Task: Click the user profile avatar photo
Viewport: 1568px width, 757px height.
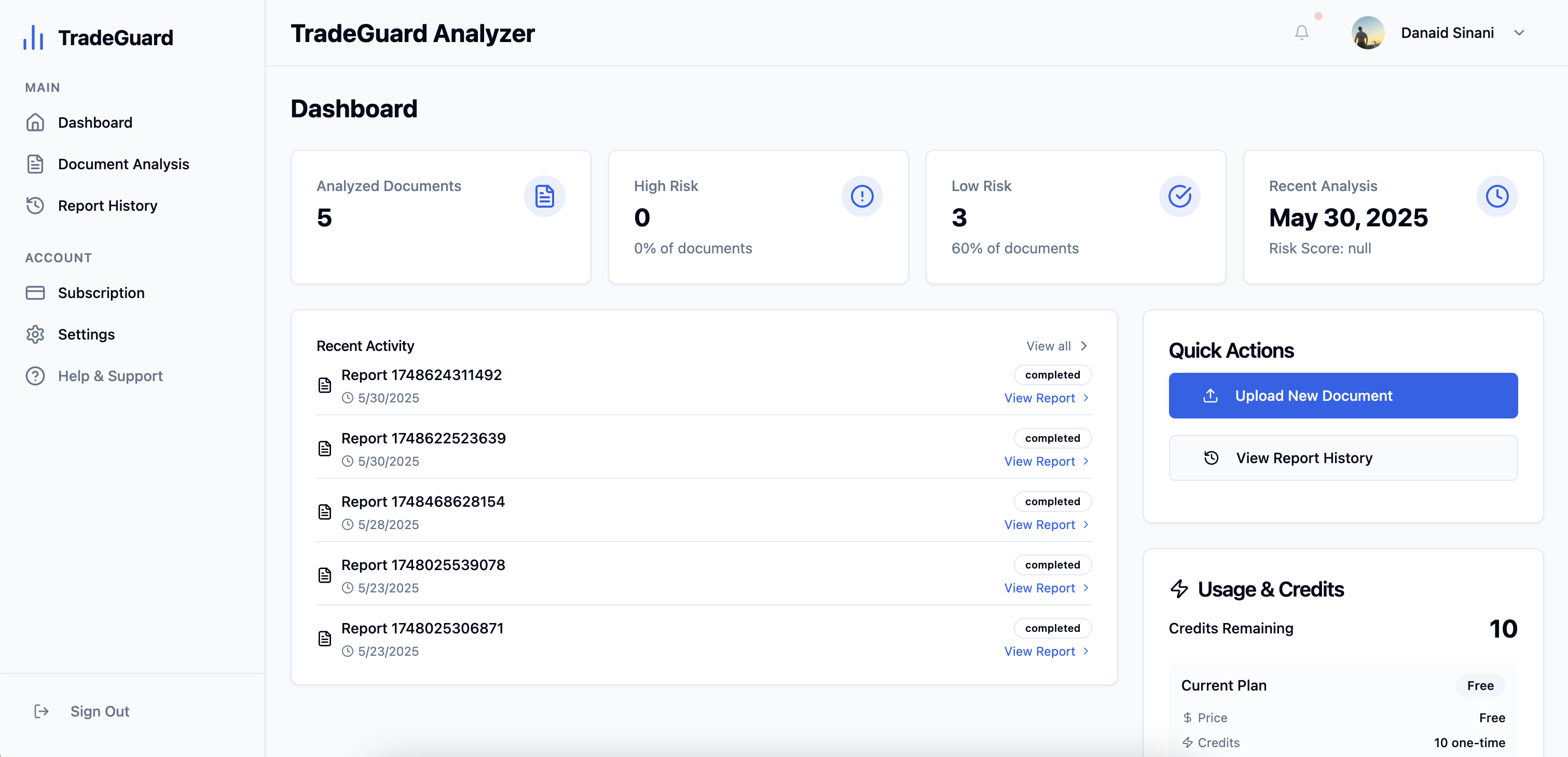Action: click(1367, 33)
